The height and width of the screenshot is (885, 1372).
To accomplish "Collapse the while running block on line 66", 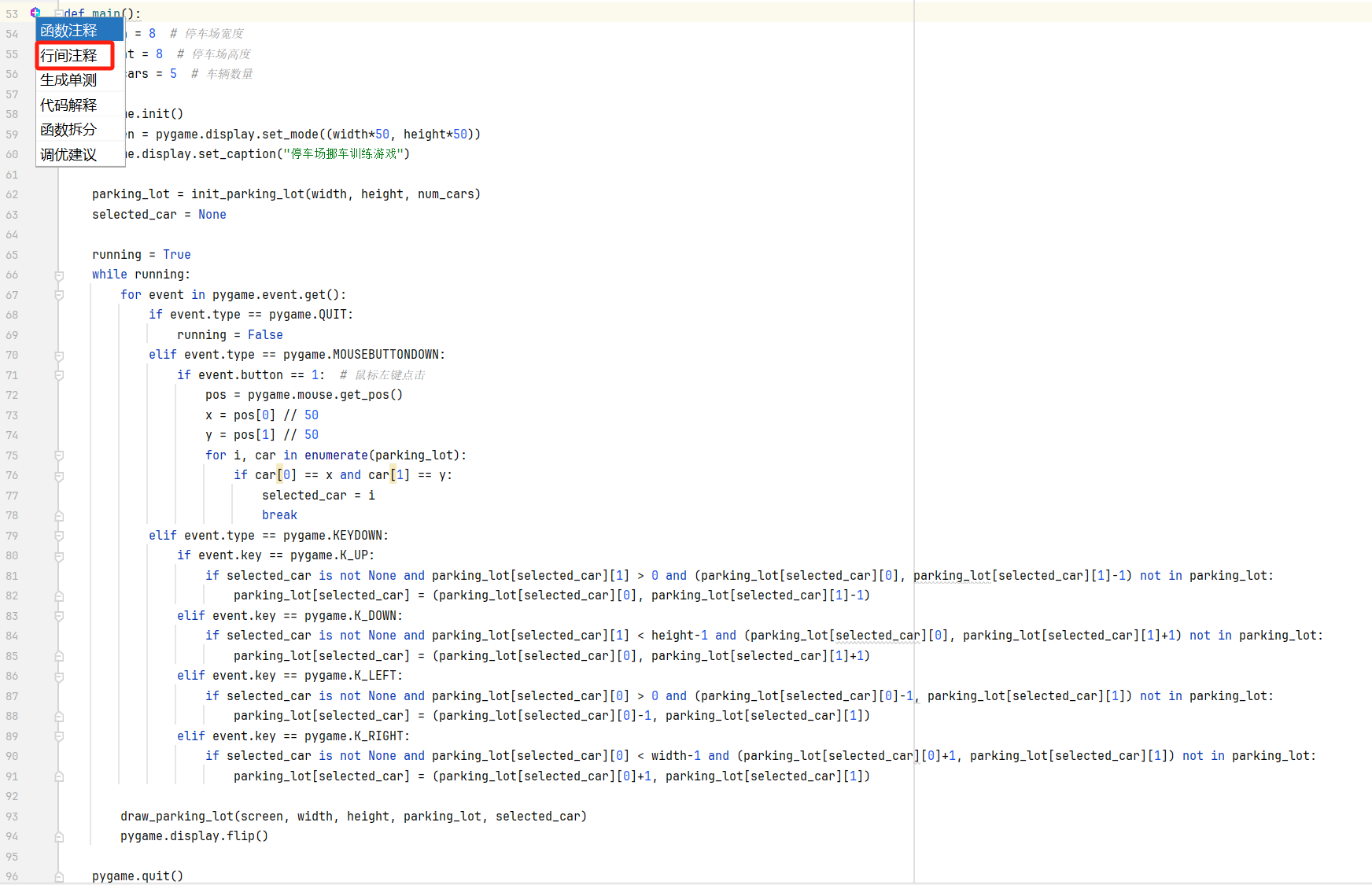I will [59, 275].
